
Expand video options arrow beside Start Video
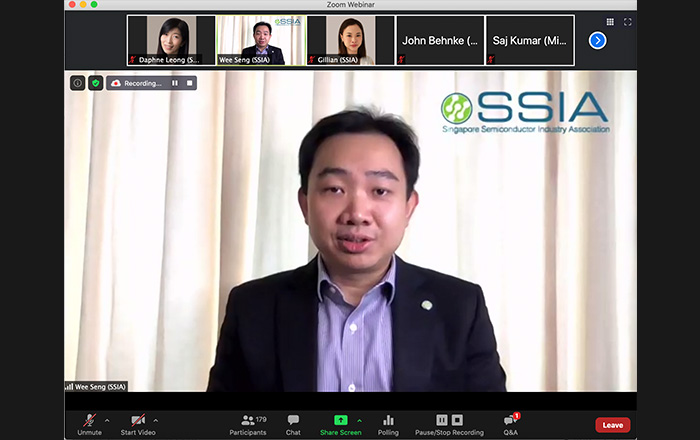pyautogui.click(x=156, y=420)
